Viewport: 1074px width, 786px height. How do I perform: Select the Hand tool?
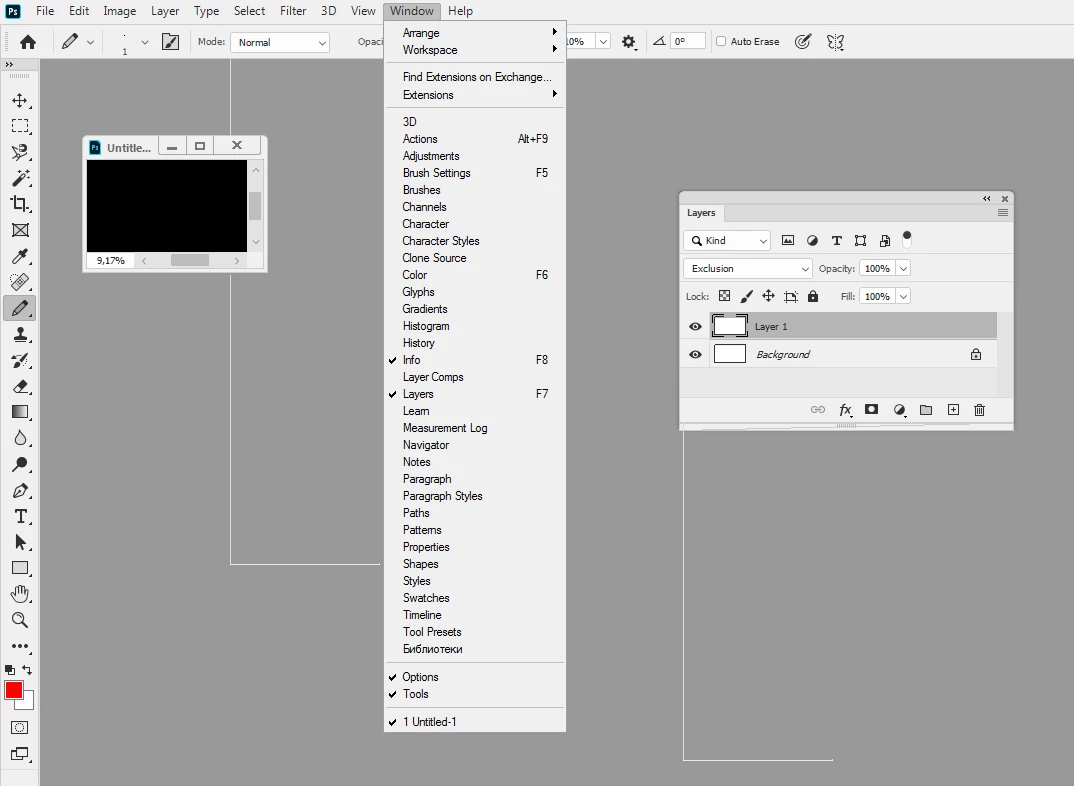click(x=20, y=594)
